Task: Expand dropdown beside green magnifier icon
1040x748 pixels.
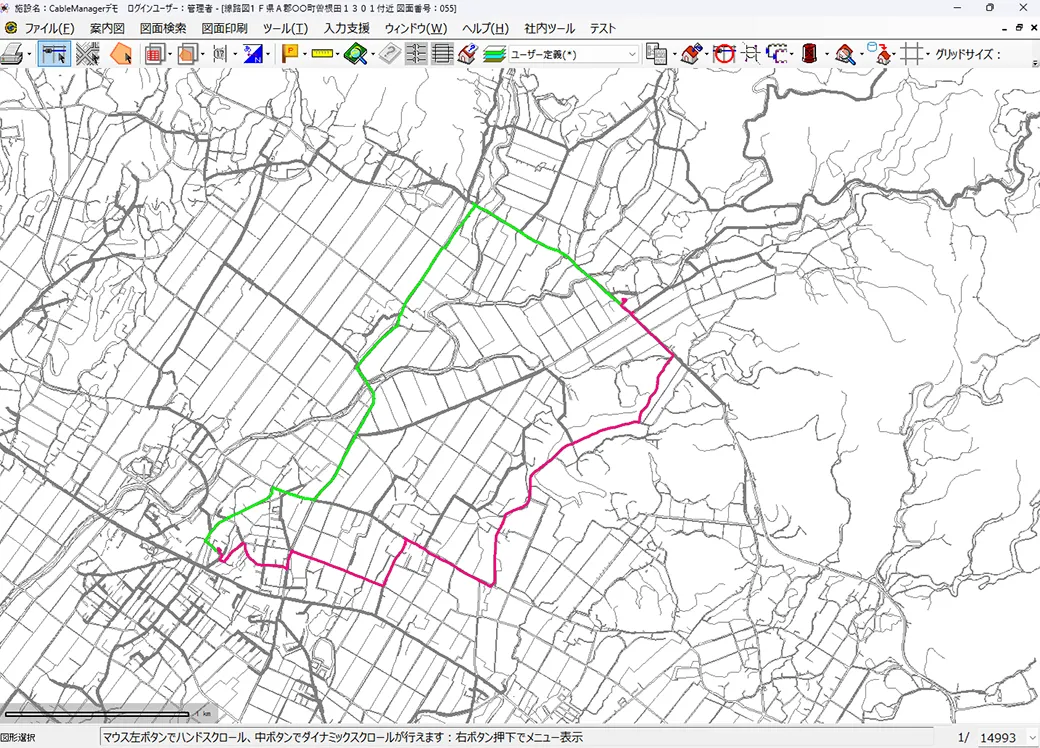Action: pyautogui.click(x=373, y=54)
